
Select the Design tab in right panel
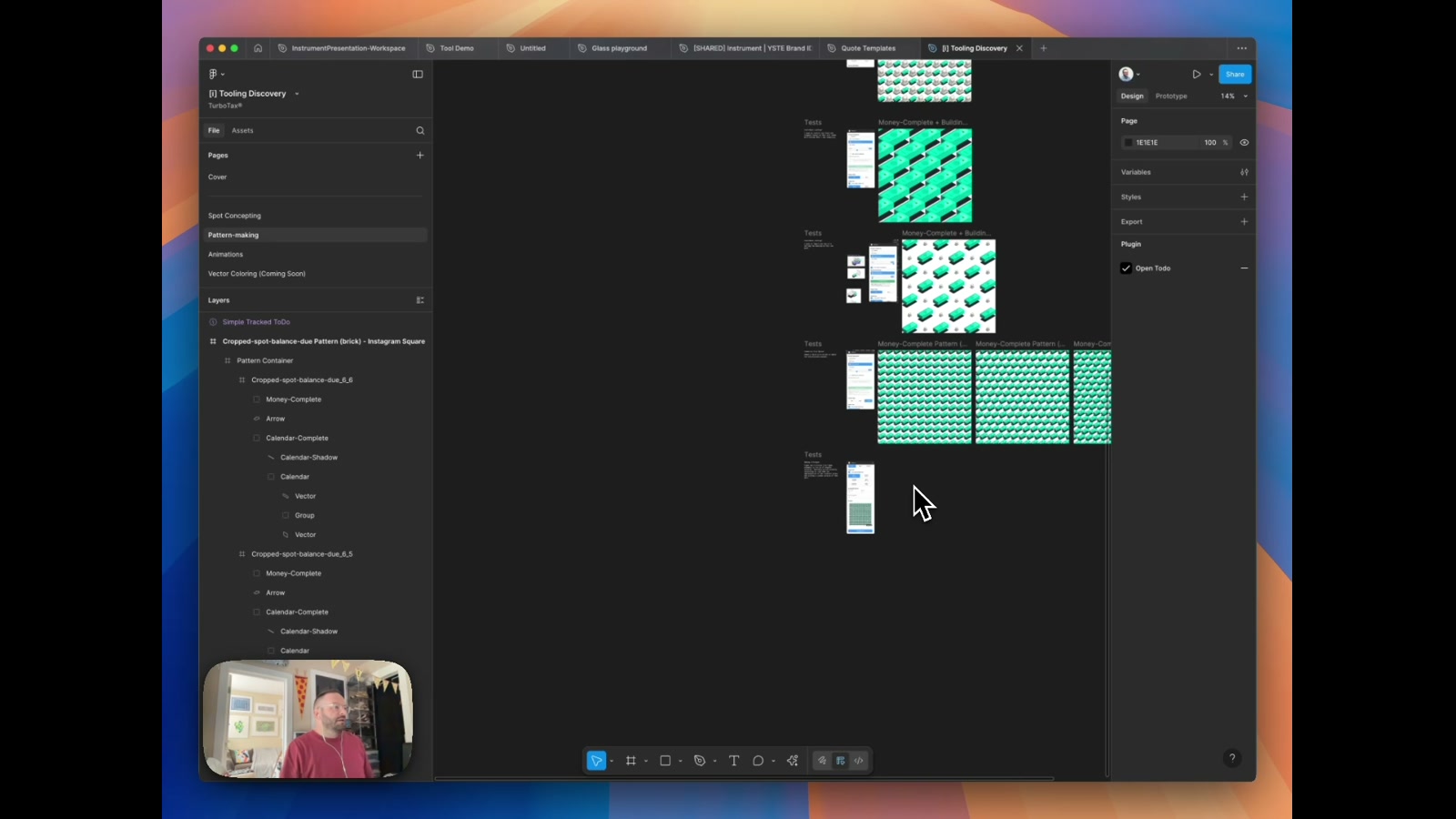point(1132,96)
